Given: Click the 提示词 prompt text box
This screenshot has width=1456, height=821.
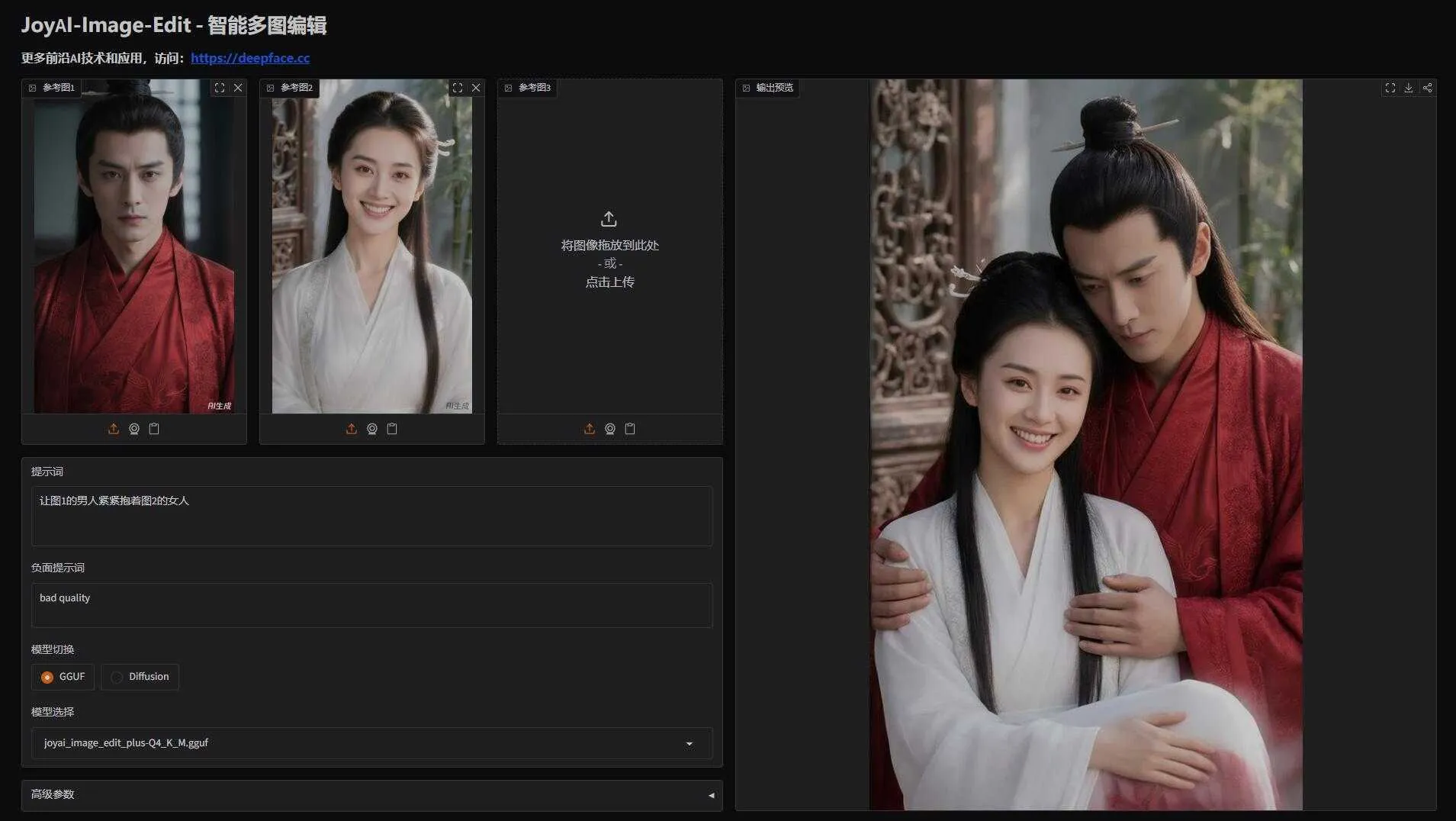Looking at the screenshot, I should (372, 516).
